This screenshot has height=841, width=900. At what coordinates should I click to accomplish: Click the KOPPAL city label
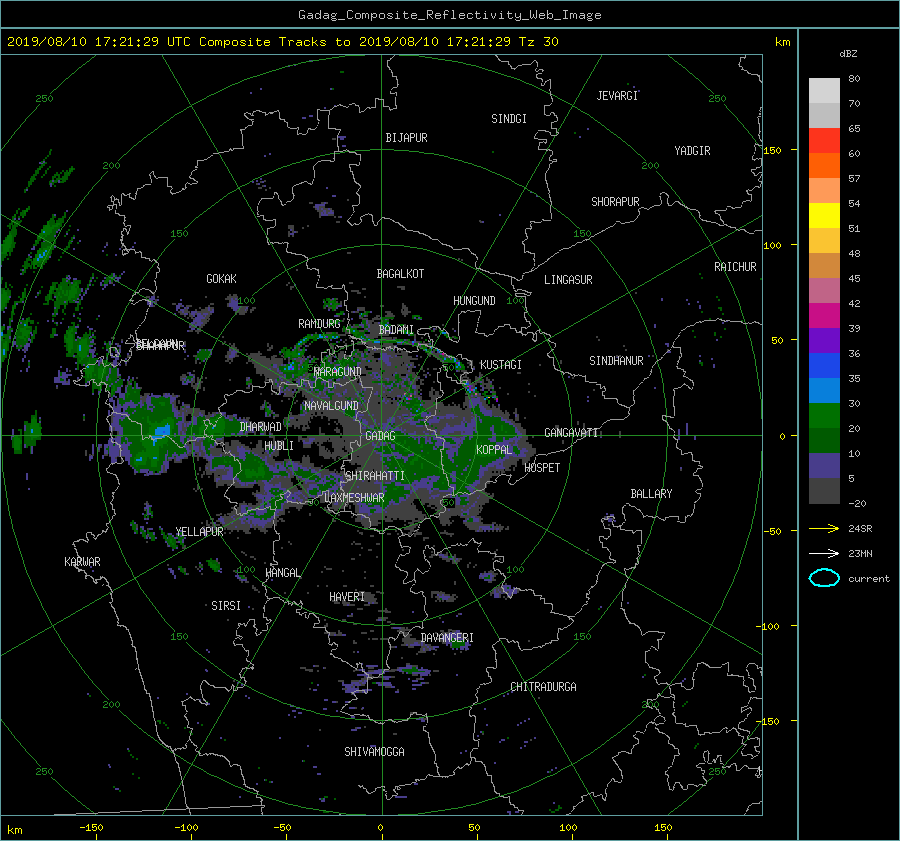coord(494,450)
